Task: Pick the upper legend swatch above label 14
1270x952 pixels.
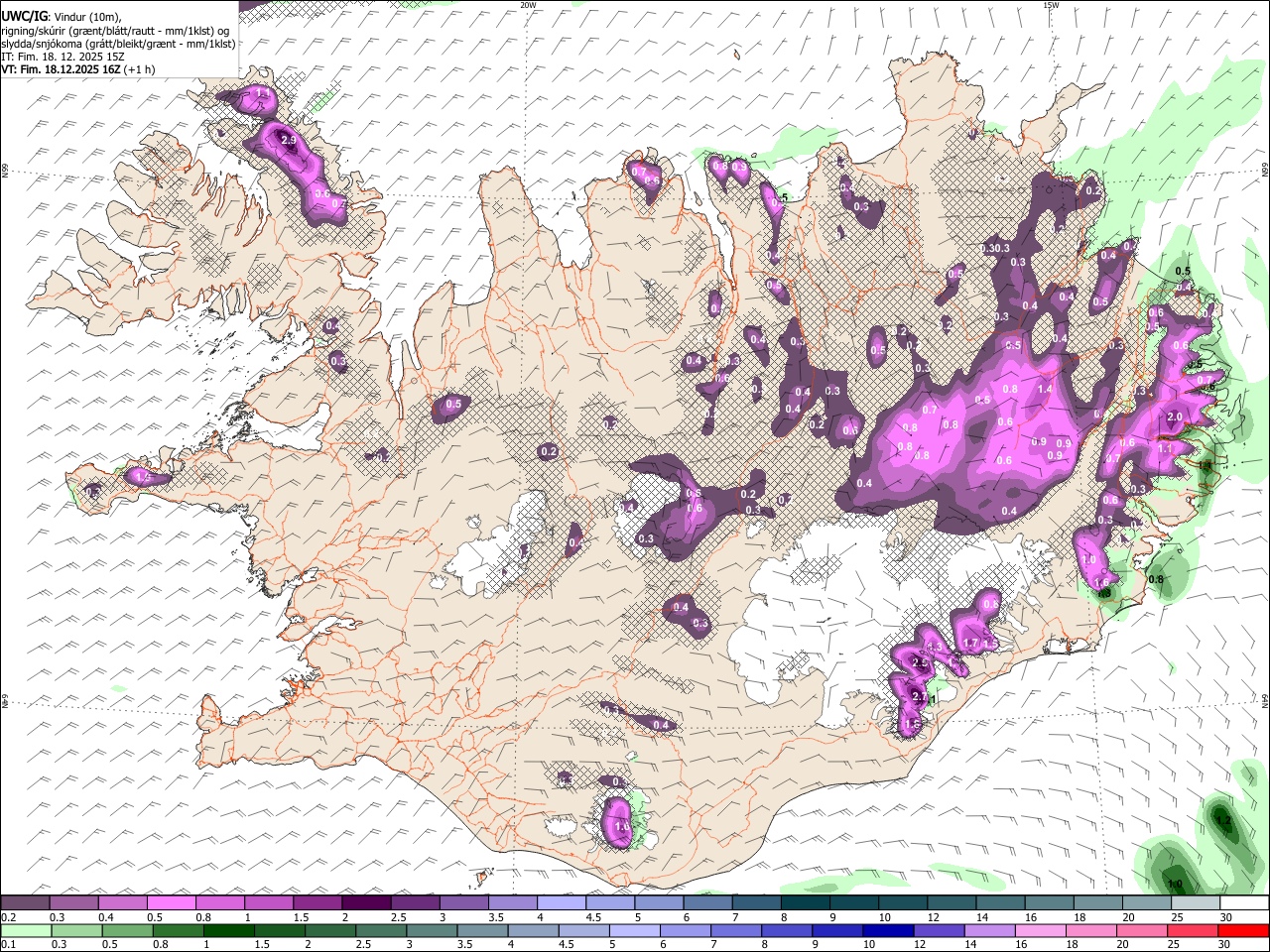Action: (1000, 902)
